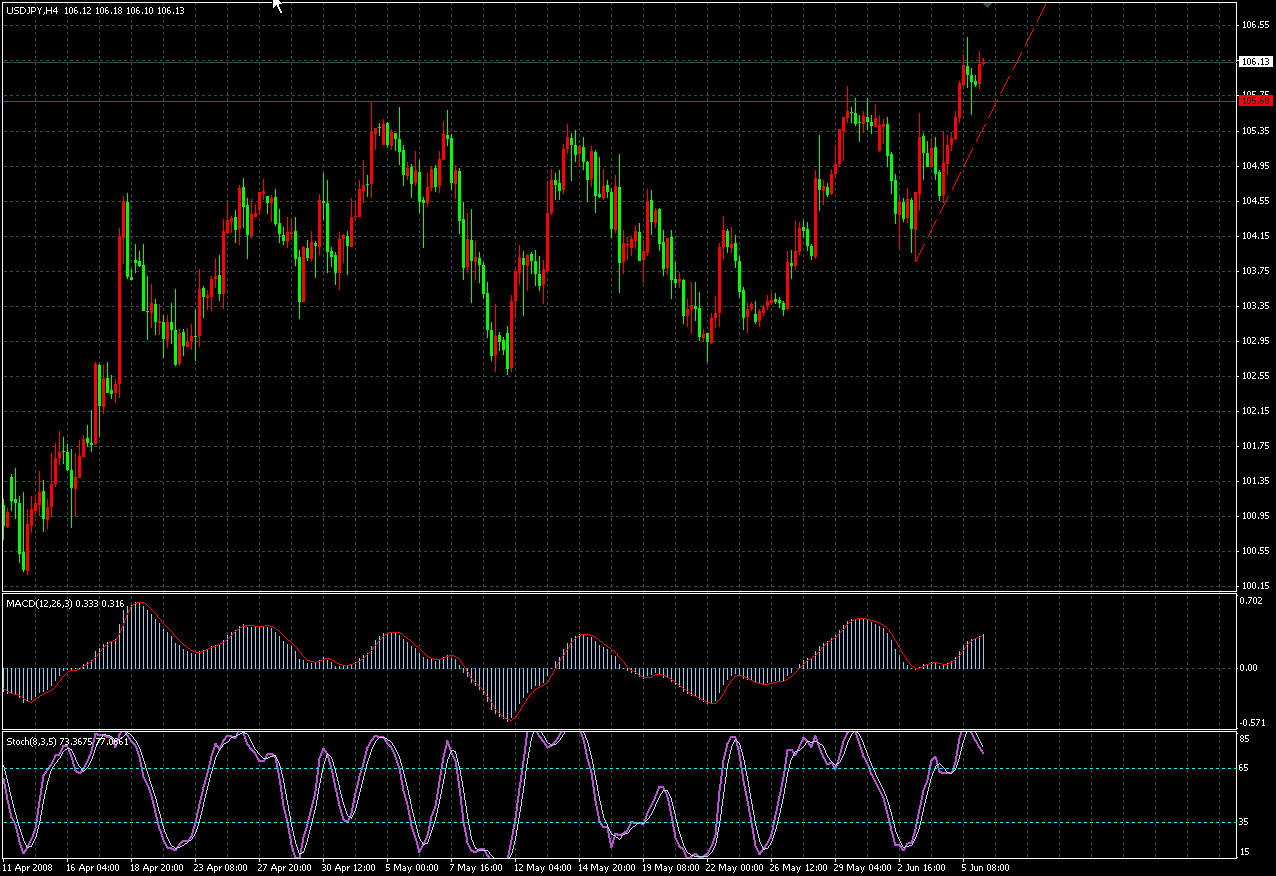
Task: Click the 29 May 04:00 time label
Action: tap(863, 868)
